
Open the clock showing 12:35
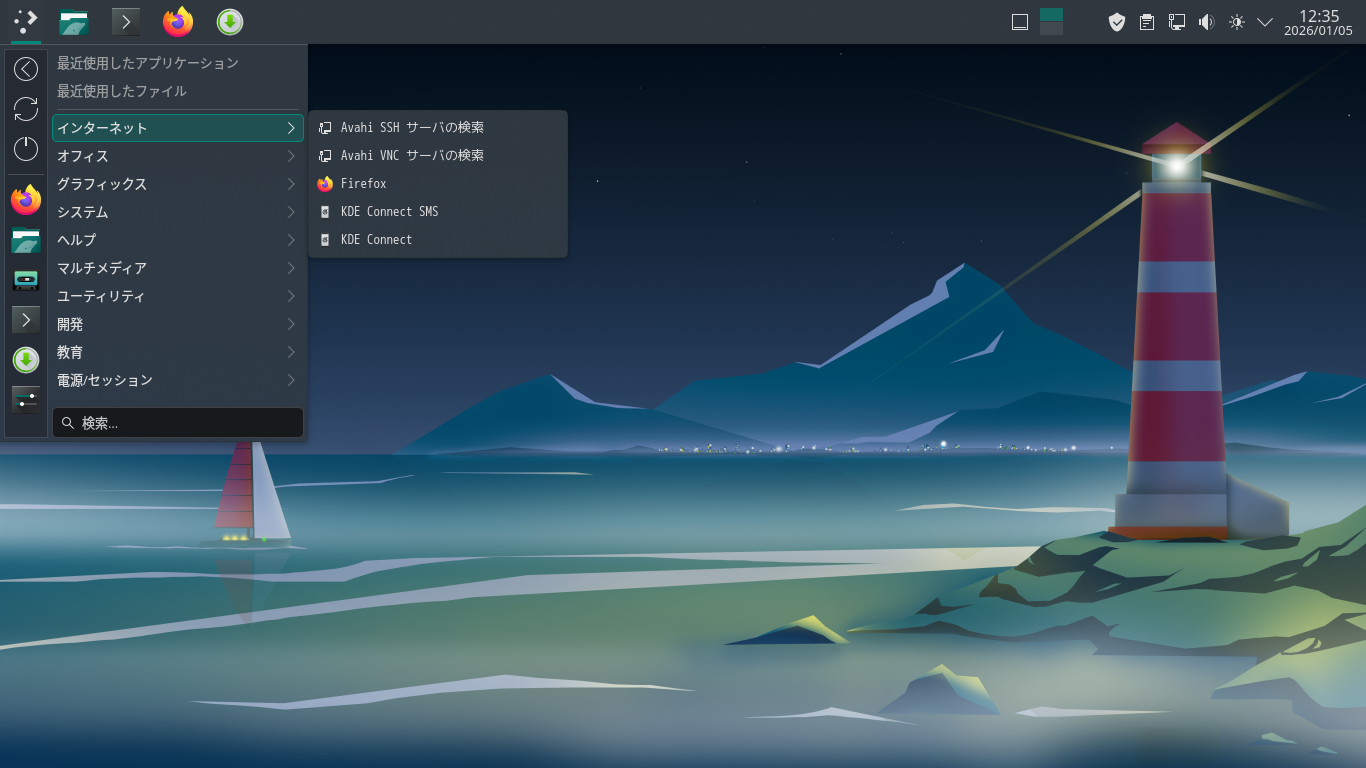pos(1318,22)
